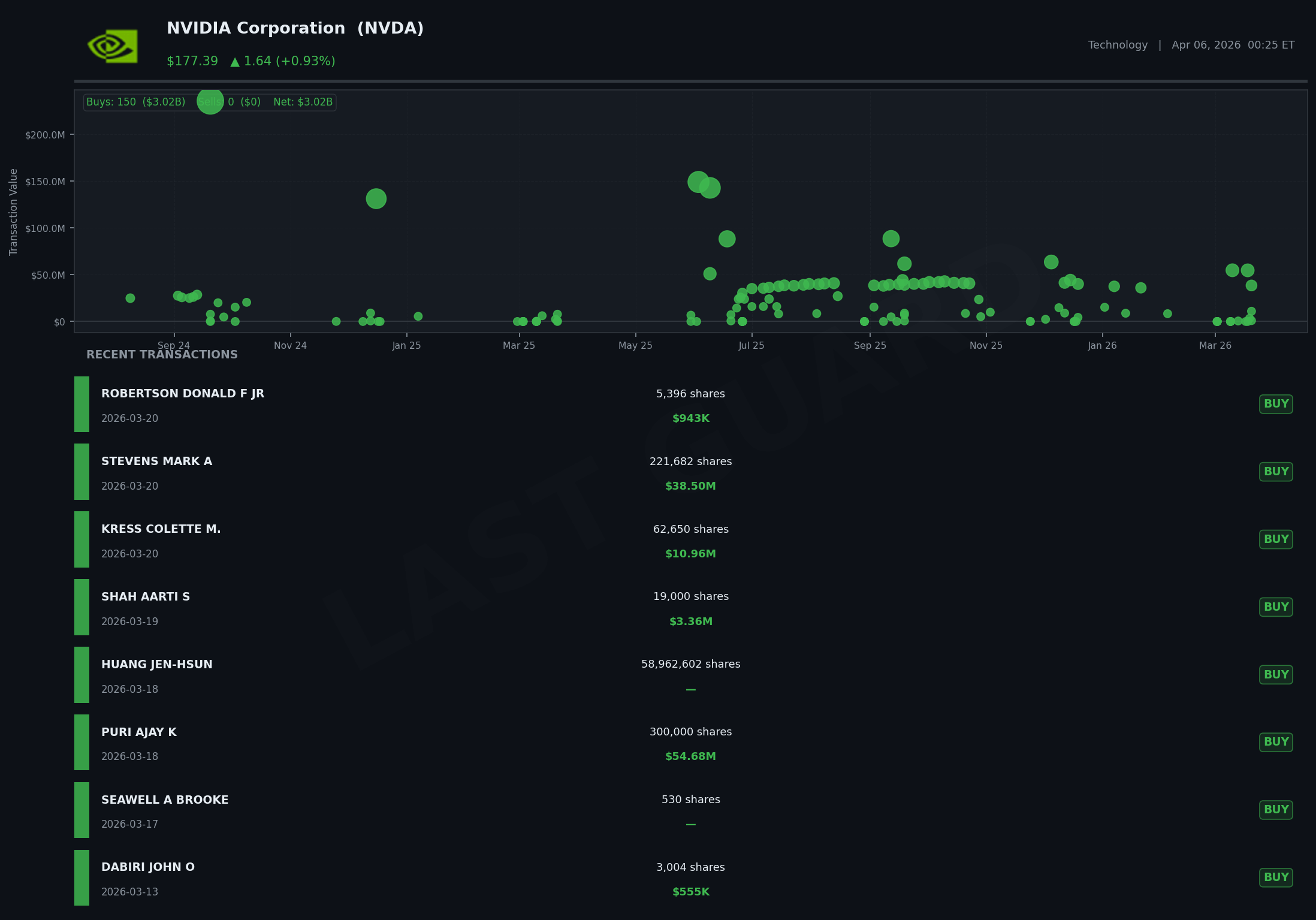Click the Net $3.02B summary text

click(303, 102)
